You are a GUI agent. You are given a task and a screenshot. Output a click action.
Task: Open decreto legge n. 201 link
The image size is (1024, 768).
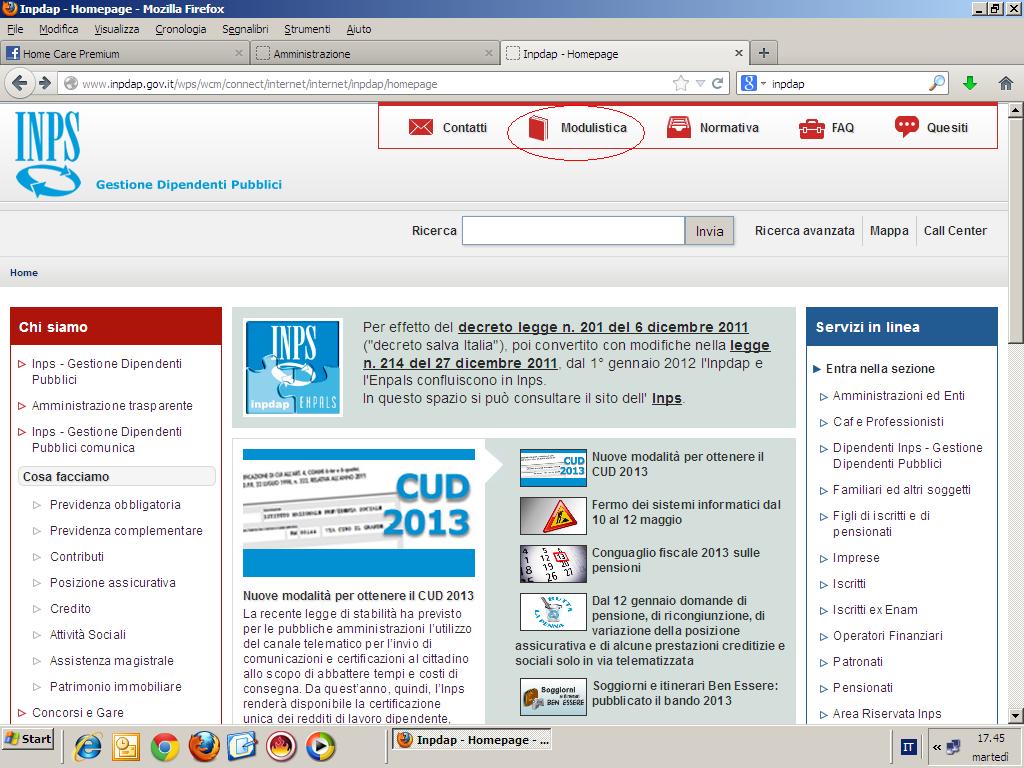603,327
